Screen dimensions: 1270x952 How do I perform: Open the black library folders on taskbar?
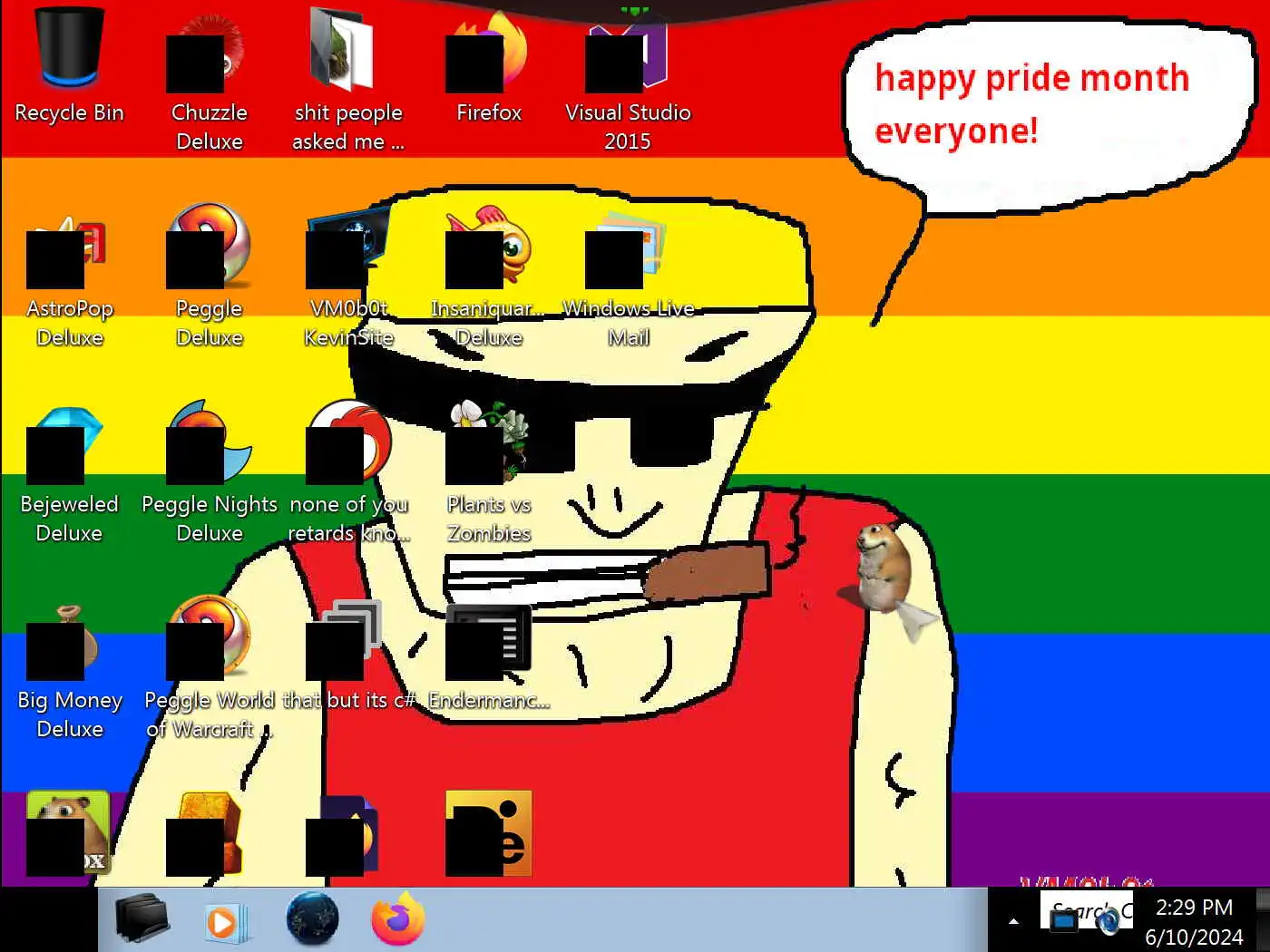click(x=142, y=919)
